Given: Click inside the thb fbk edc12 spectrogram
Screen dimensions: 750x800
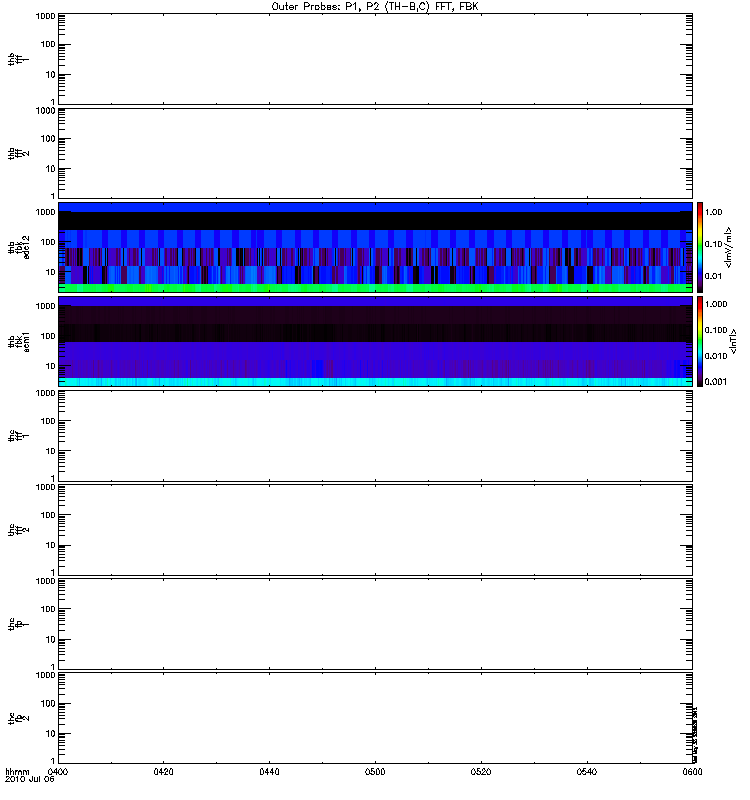Looking at the screenshot, I should 375,247.
